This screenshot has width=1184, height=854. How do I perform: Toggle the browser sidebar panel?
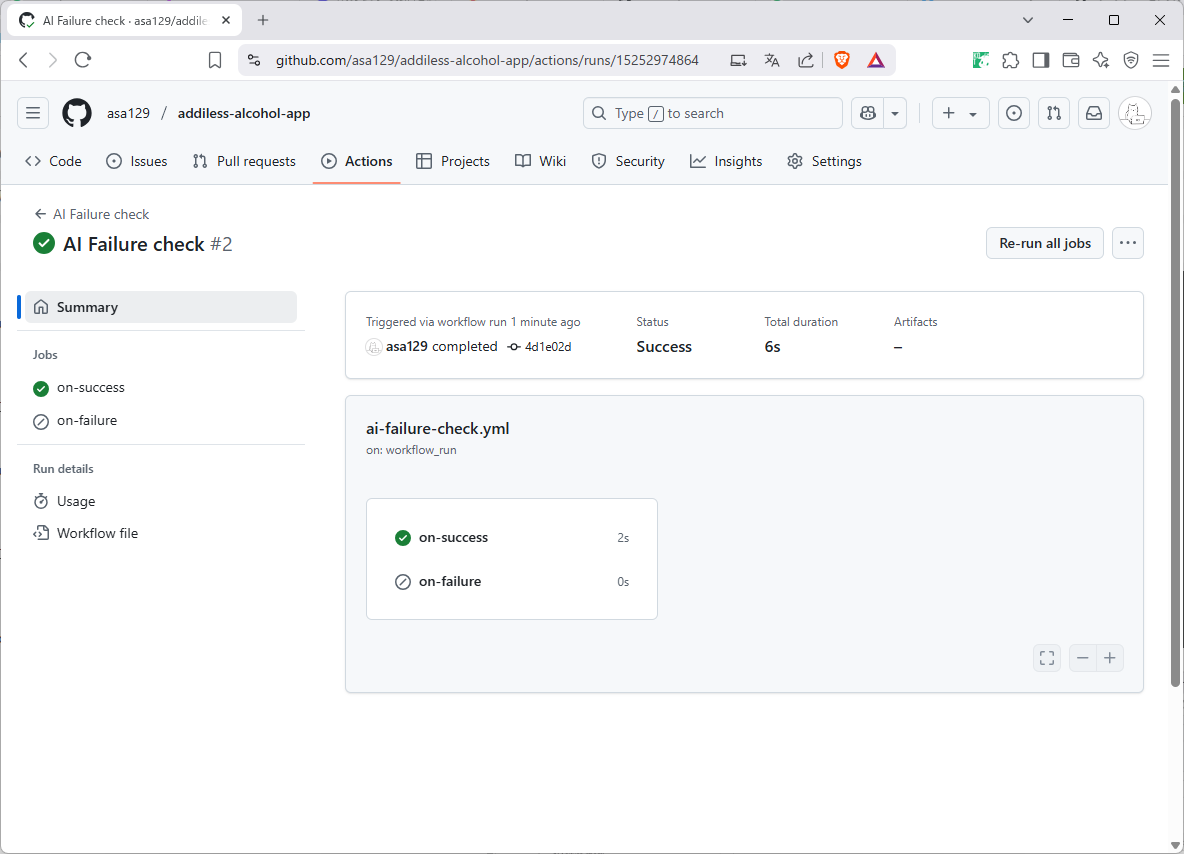coord(1041,60)
